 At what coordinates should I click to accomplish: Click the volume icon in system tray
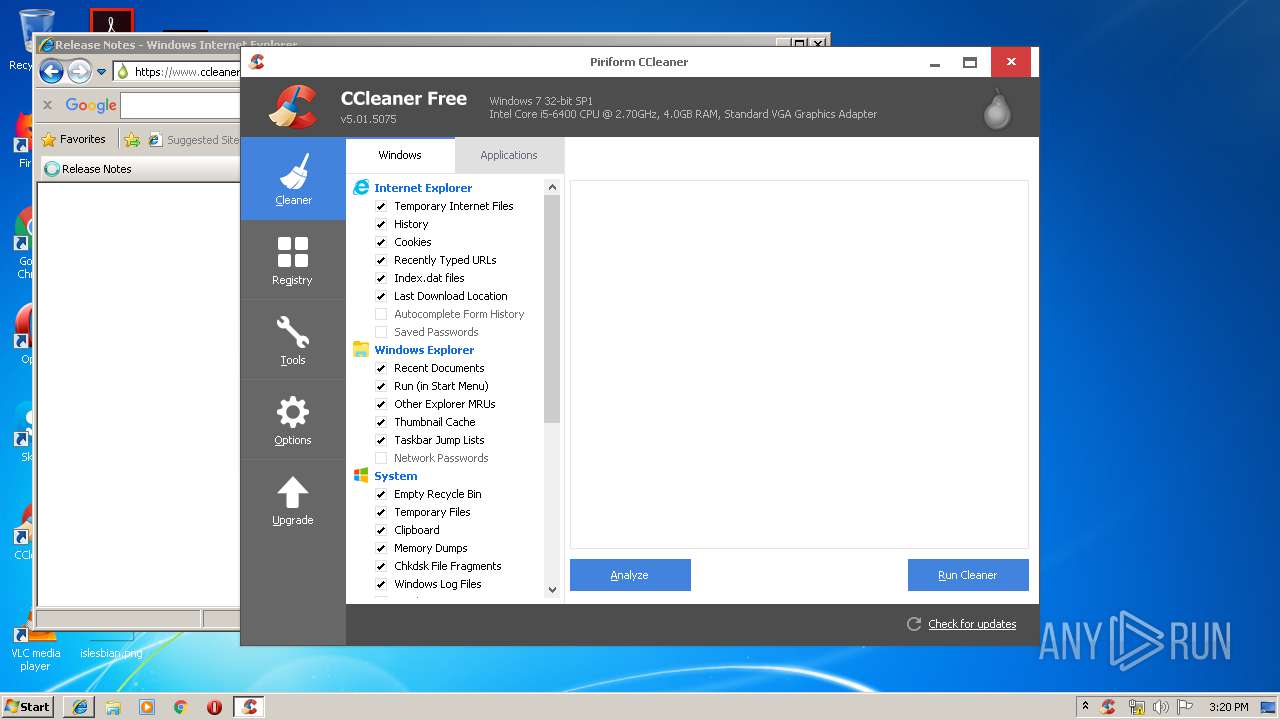coord(1160,707)
